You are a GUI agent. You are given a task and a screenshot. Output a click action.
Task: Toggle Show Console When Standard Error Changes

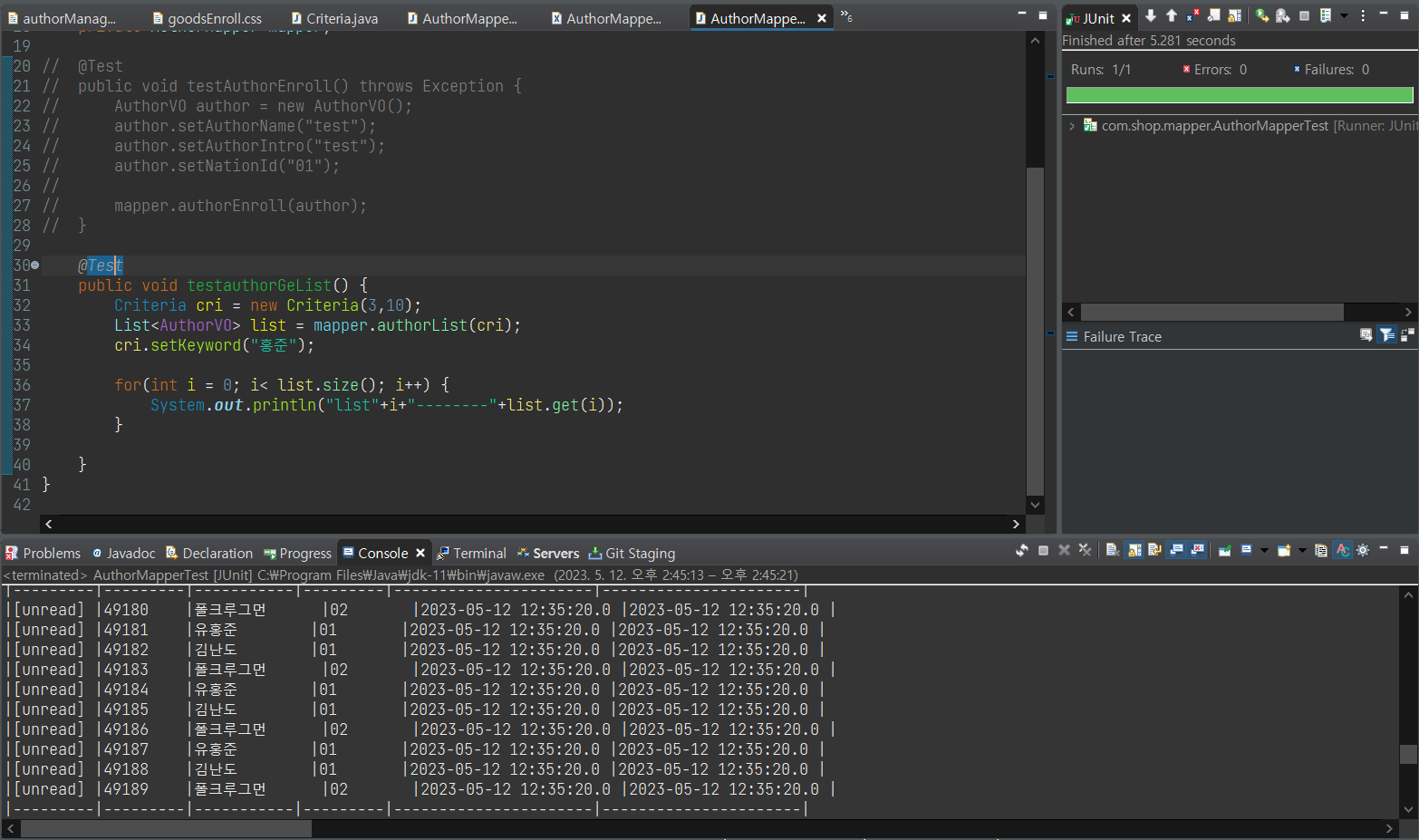[1197, 550]
